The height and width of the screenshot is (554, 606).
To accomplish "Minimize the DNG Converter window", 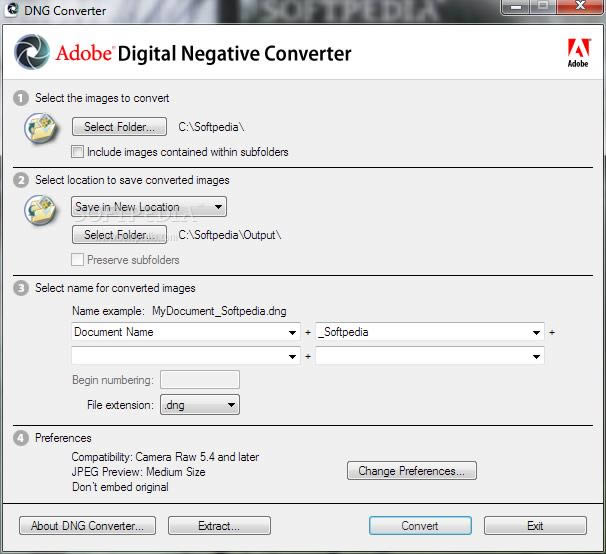I will click(516, 7).
